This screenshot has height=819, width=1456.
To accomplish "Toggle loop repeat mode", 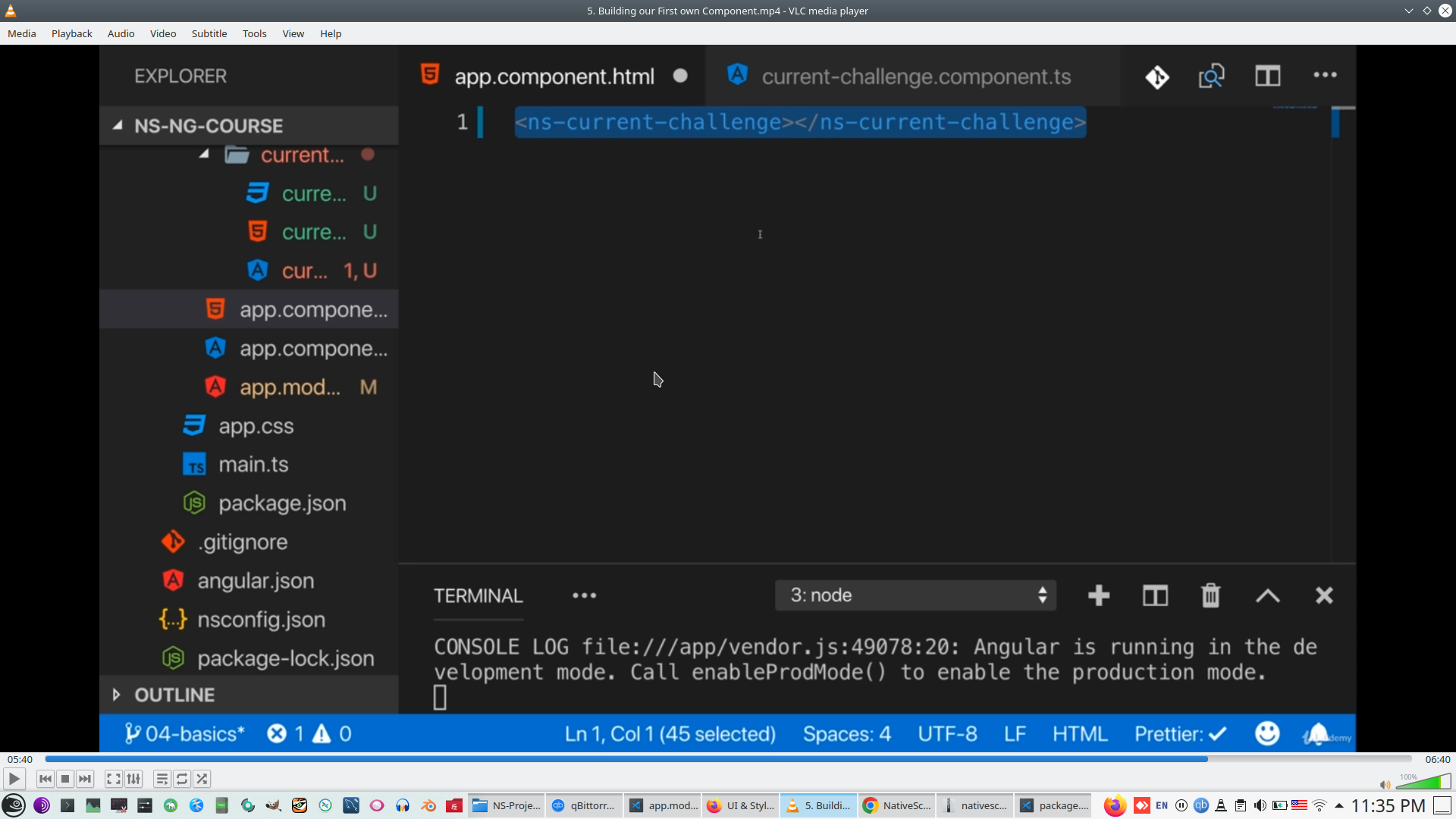I will (182, 779).
